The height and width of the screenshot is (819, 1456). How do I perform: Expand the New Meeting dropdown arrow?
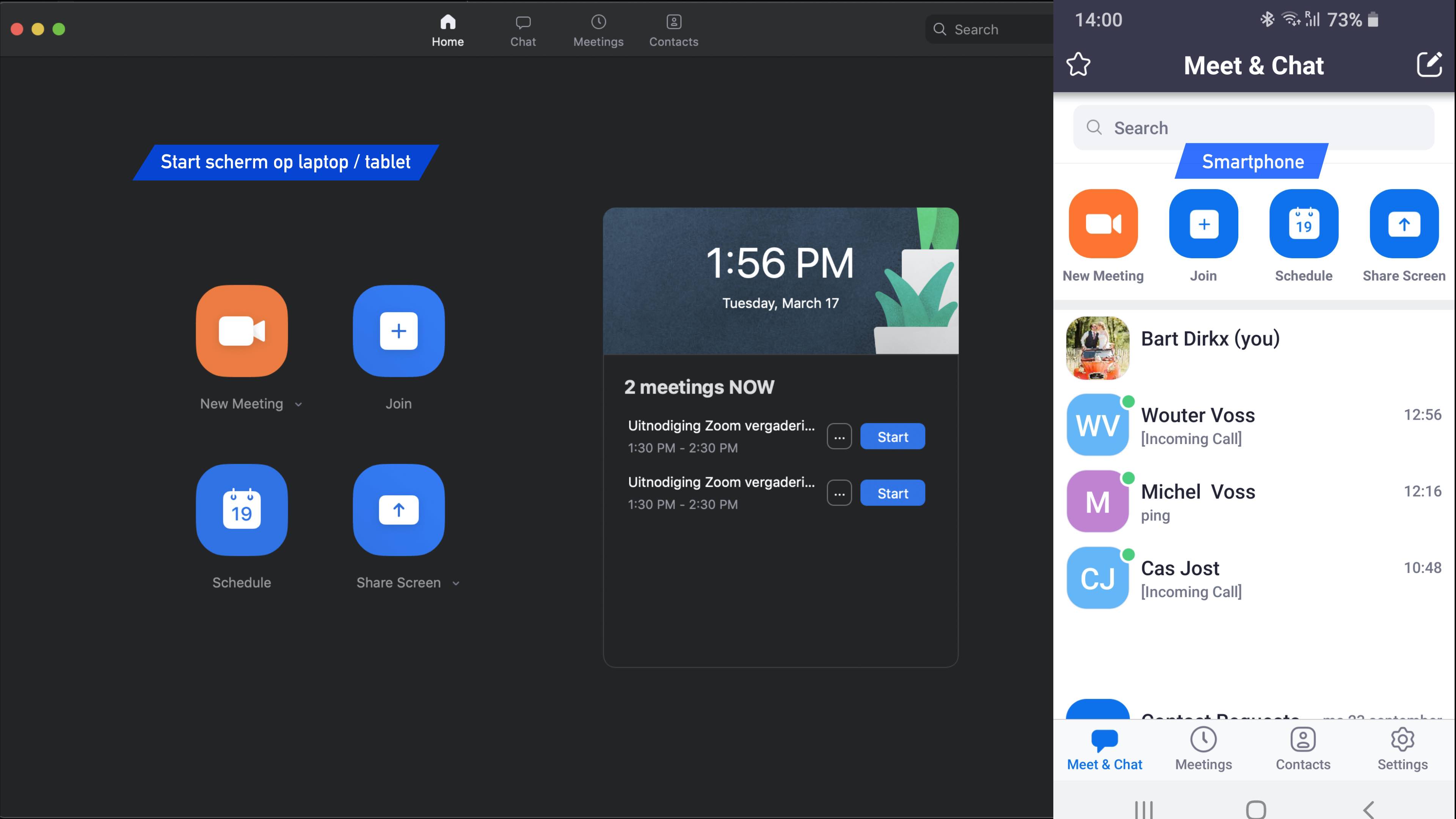[298, 405]
